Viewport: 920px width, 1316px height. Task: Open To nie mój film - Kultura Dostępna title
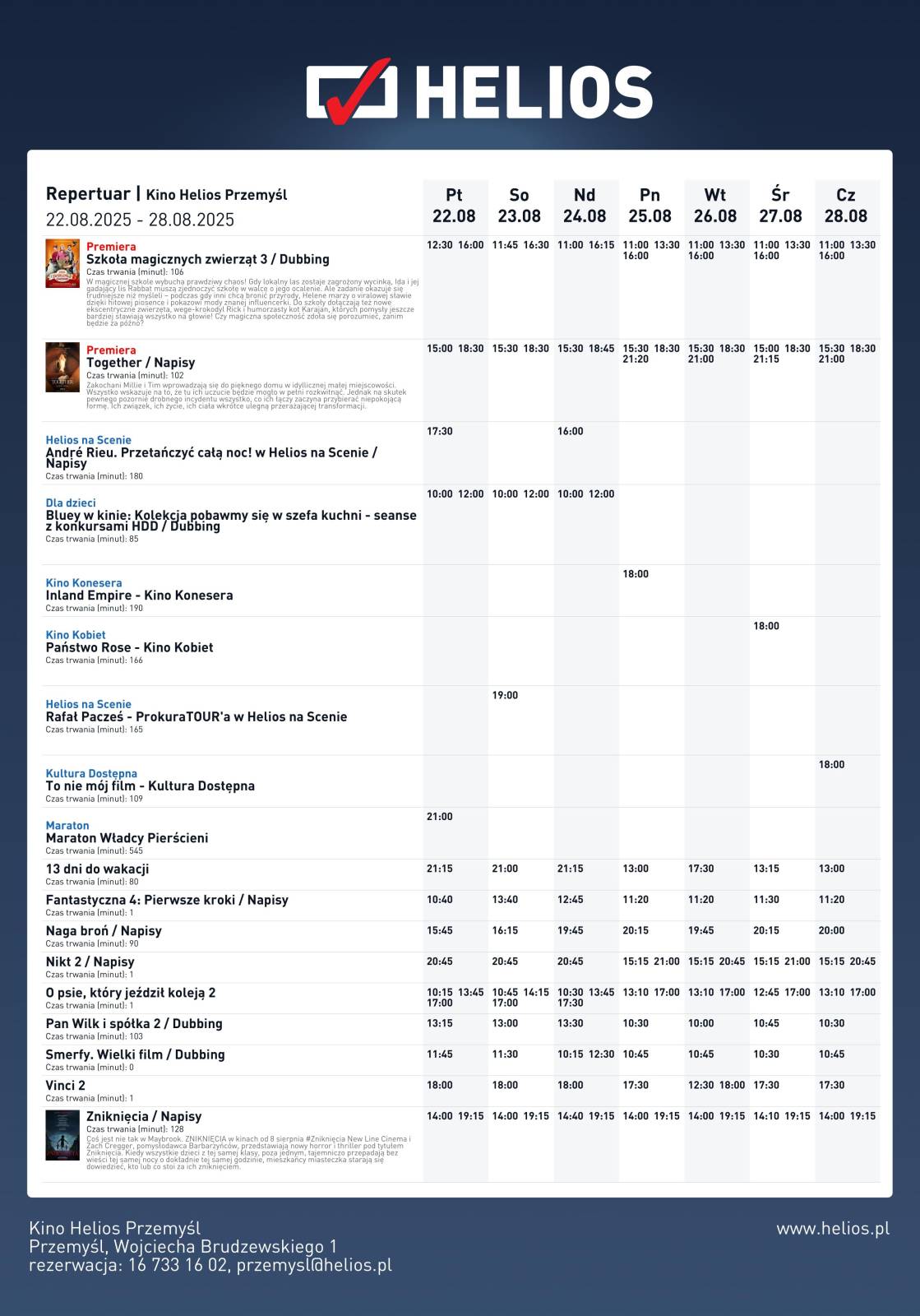click(x=150, y=786)
